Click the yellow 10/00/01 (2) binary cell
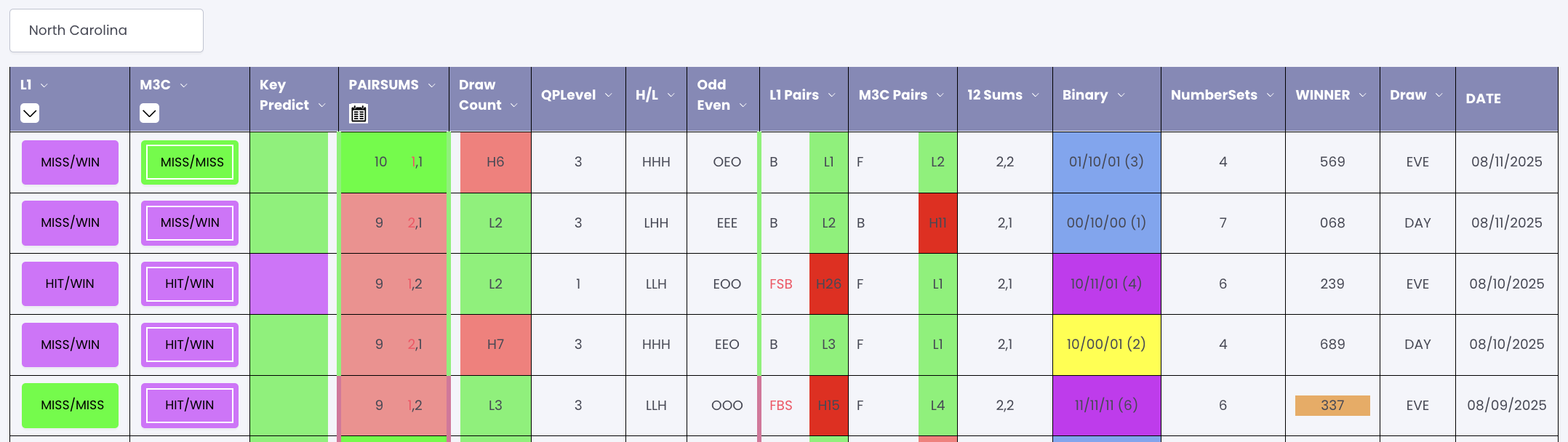This screenshot has width=1568, height=442. click(x=1106, y=345)
